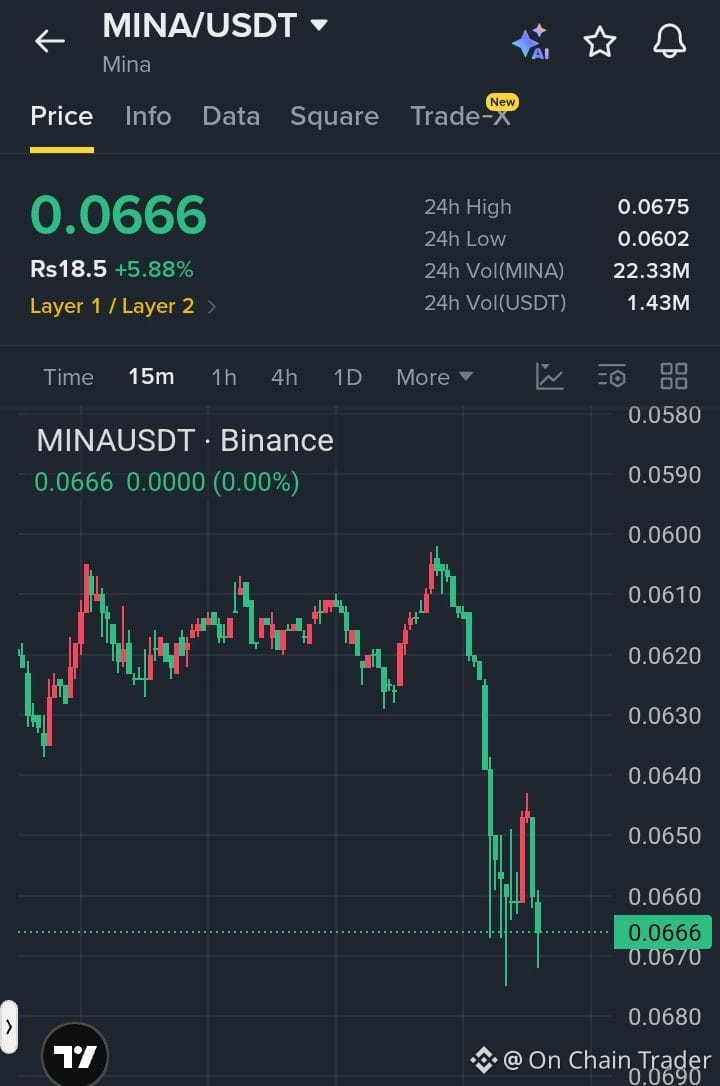Screen dimensions: 720x1086
Task: Tap the 24h Low value 0.0602
Action: (653, 238)
